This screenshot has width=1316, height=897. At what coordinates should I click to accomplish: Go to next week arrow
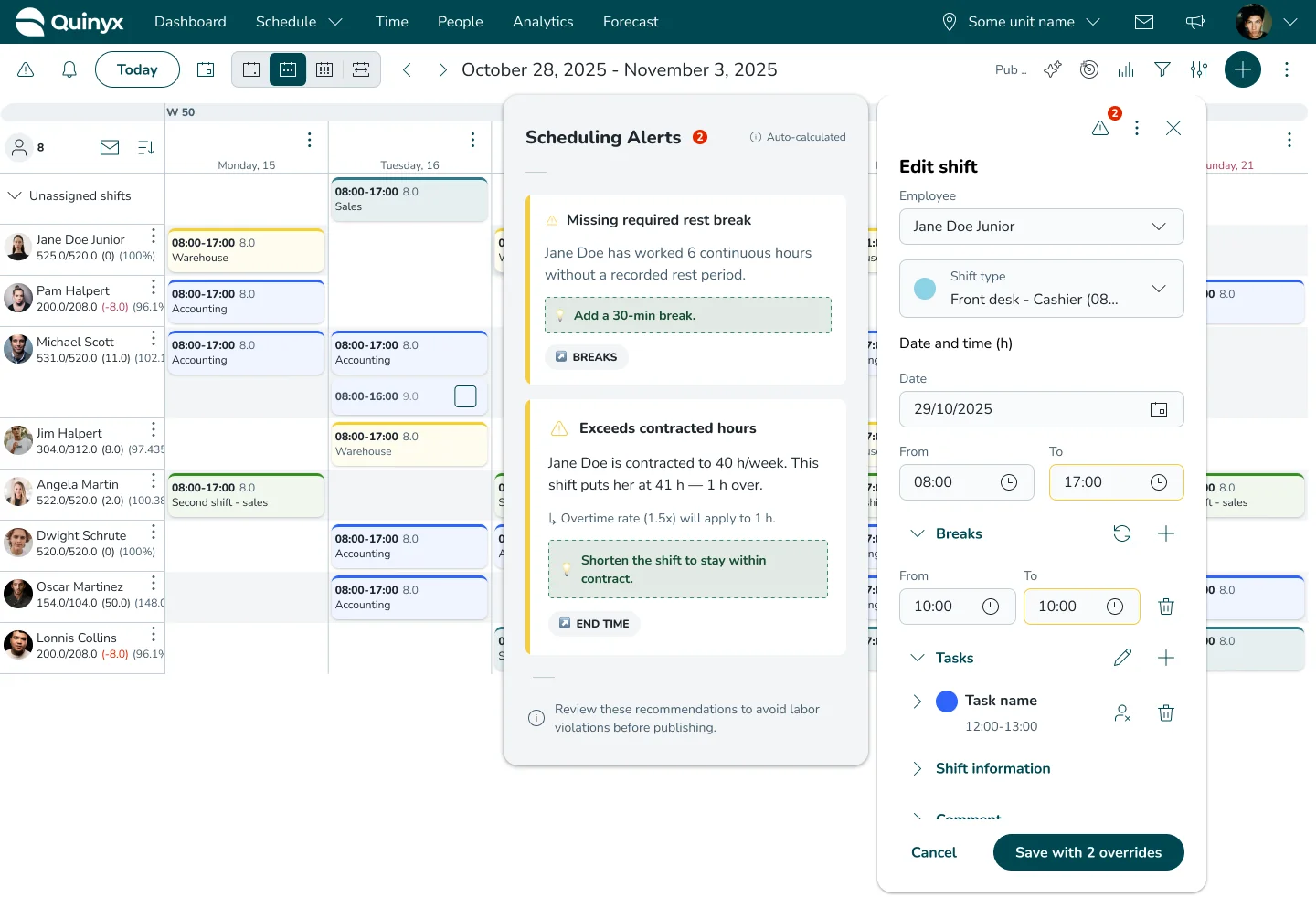click(x=442, y=69)
